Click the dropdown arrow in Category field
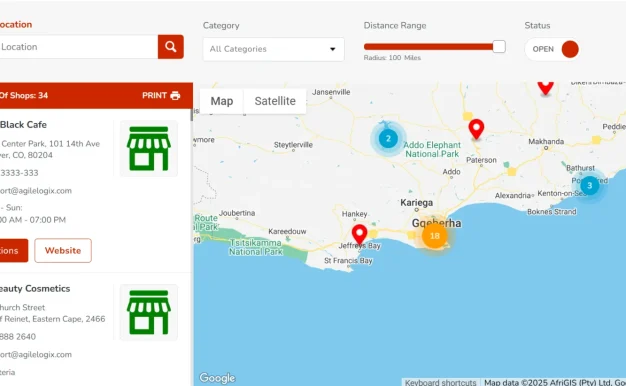The image size is (626, 386). (332, 49)
